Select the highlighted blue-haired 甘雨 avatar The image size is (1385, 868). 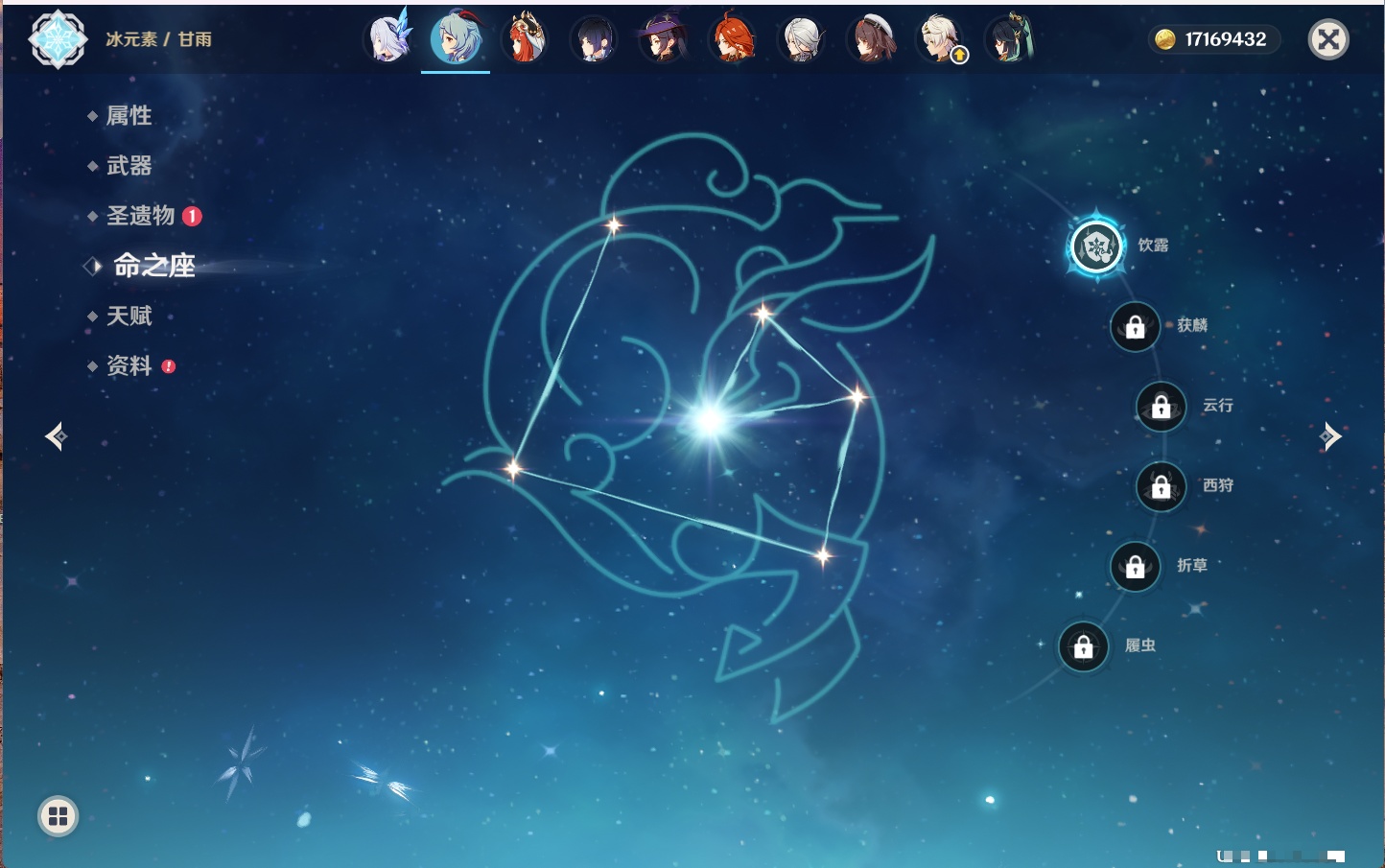[456, 39]
